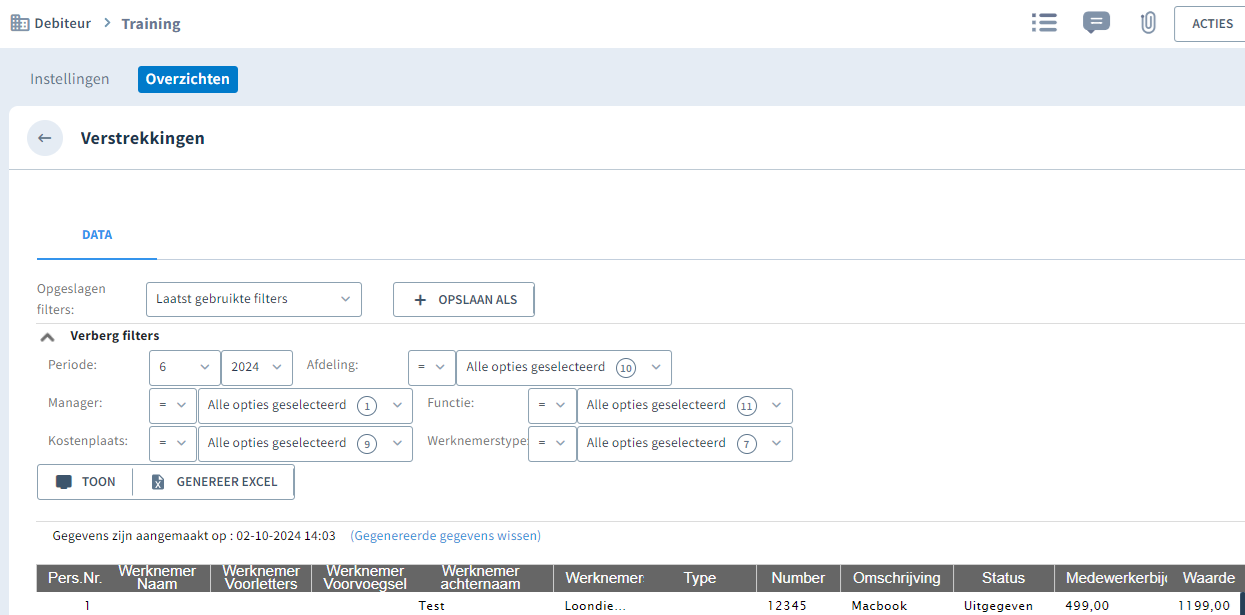Open the Kostenplaats operator dropdown

click(173, 443)
